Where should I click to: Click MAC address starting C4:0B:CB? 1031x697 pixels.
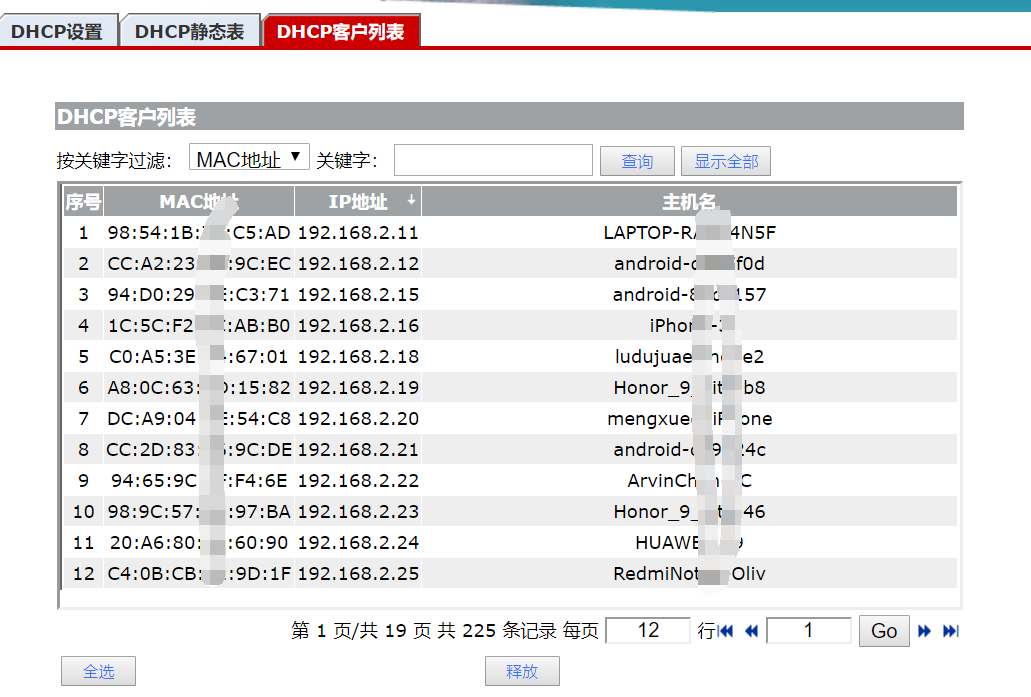[199, 574]
